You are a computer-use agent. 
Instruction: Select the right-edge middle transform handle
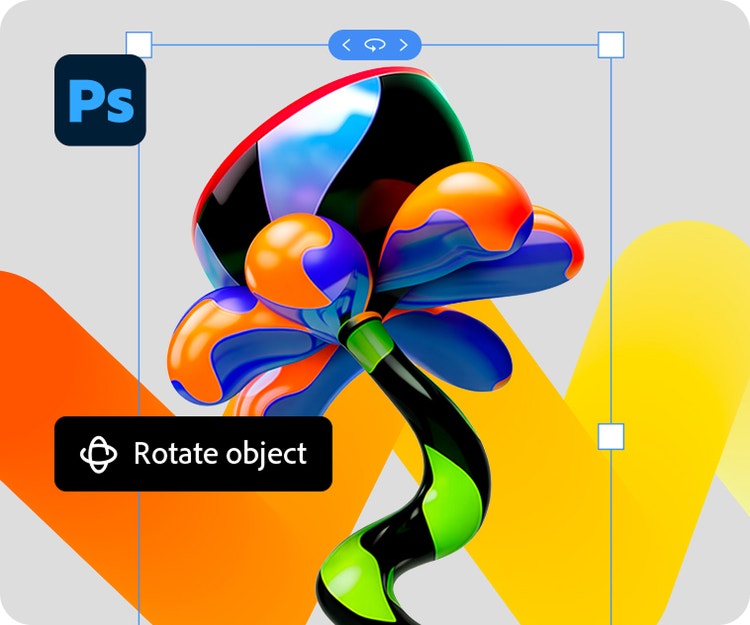(x=611, y=436)
